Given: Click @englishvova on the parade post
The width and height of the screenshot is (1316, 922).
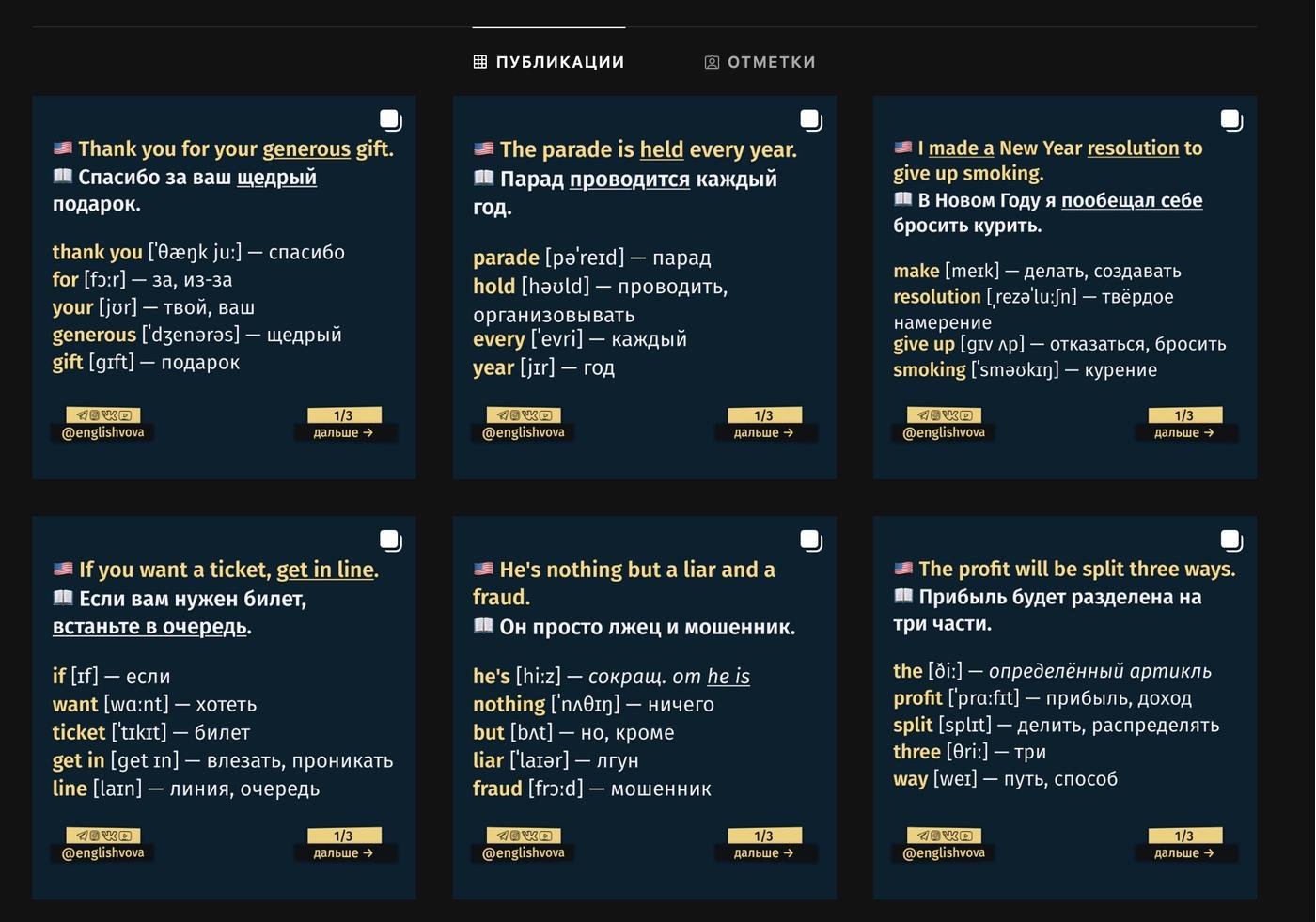Looking at the screenshot, I should tap(524, 433).
